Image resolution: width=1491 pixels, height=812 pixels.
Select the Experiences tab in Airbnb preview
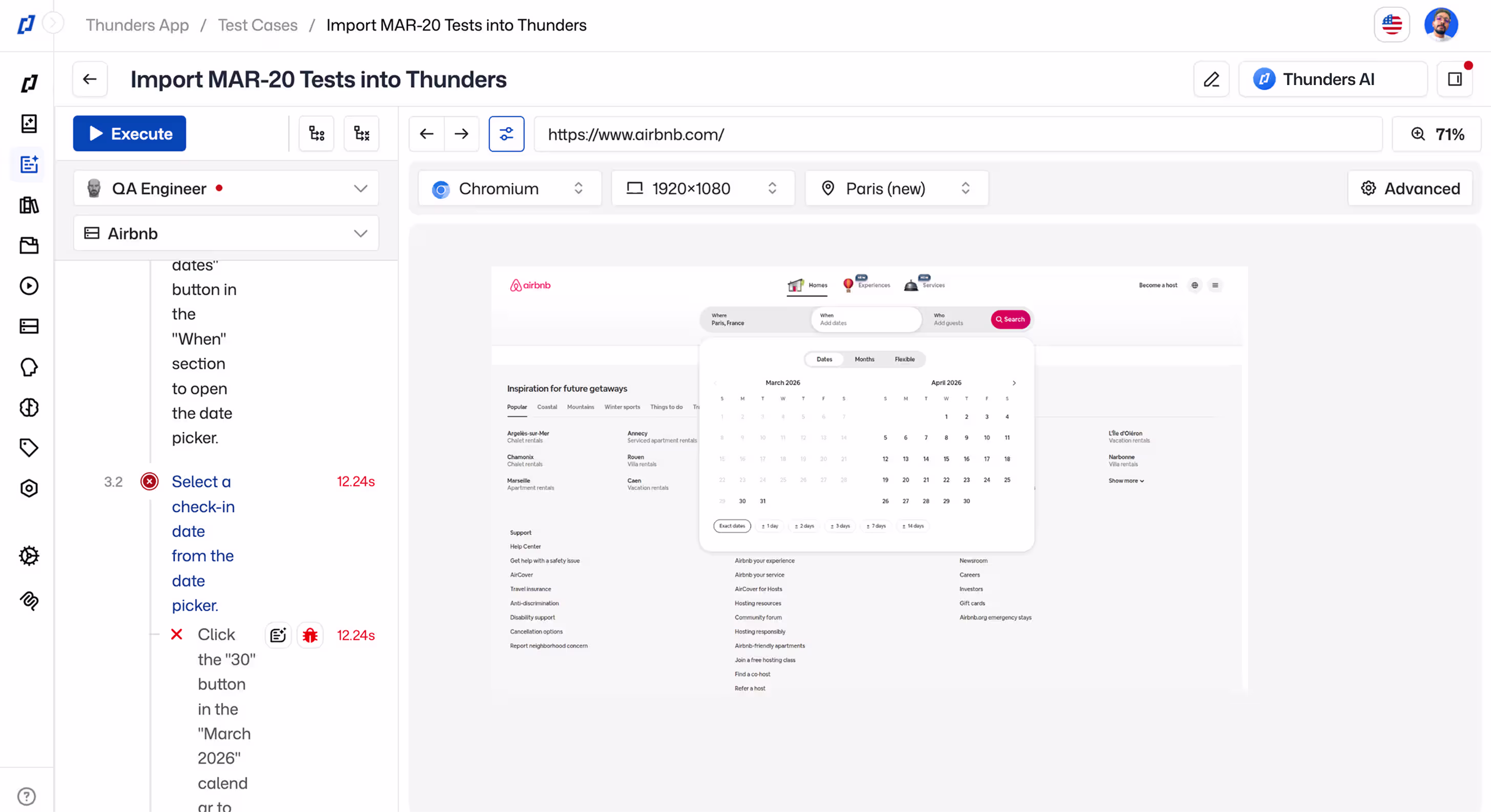click(866, 284)
